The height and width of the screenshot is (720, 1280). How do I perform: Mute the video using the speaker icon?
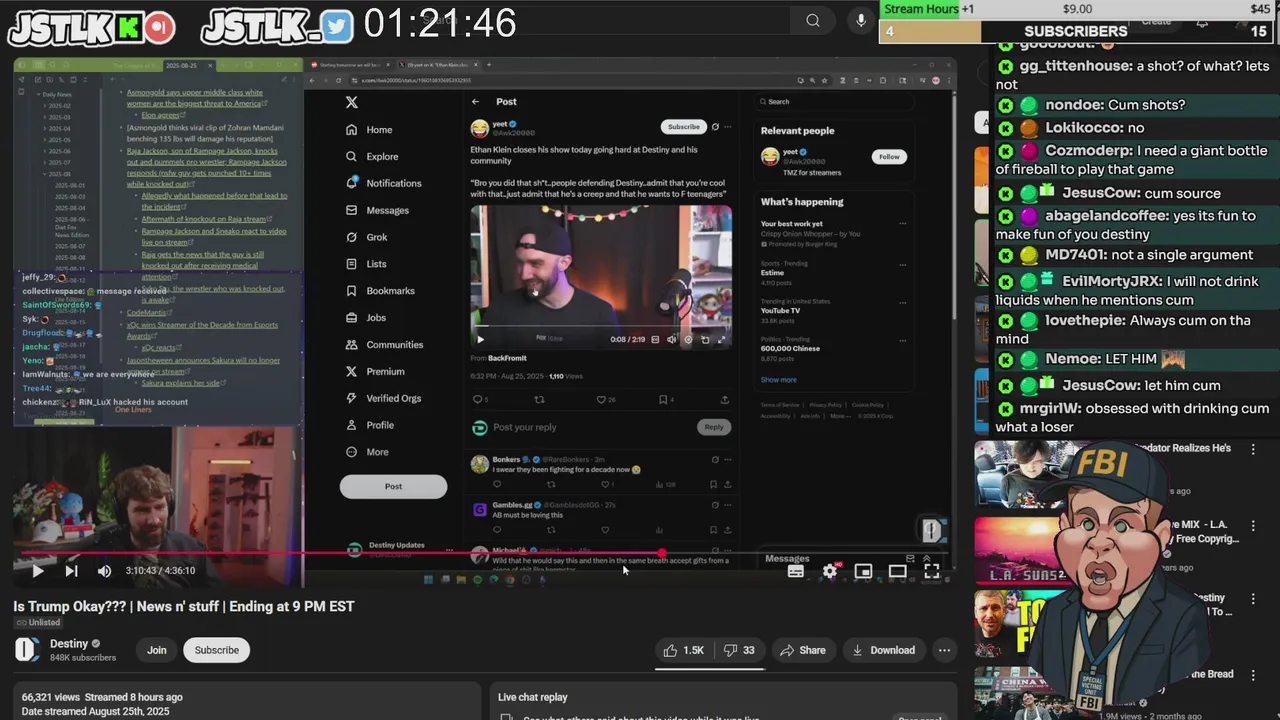104,571
